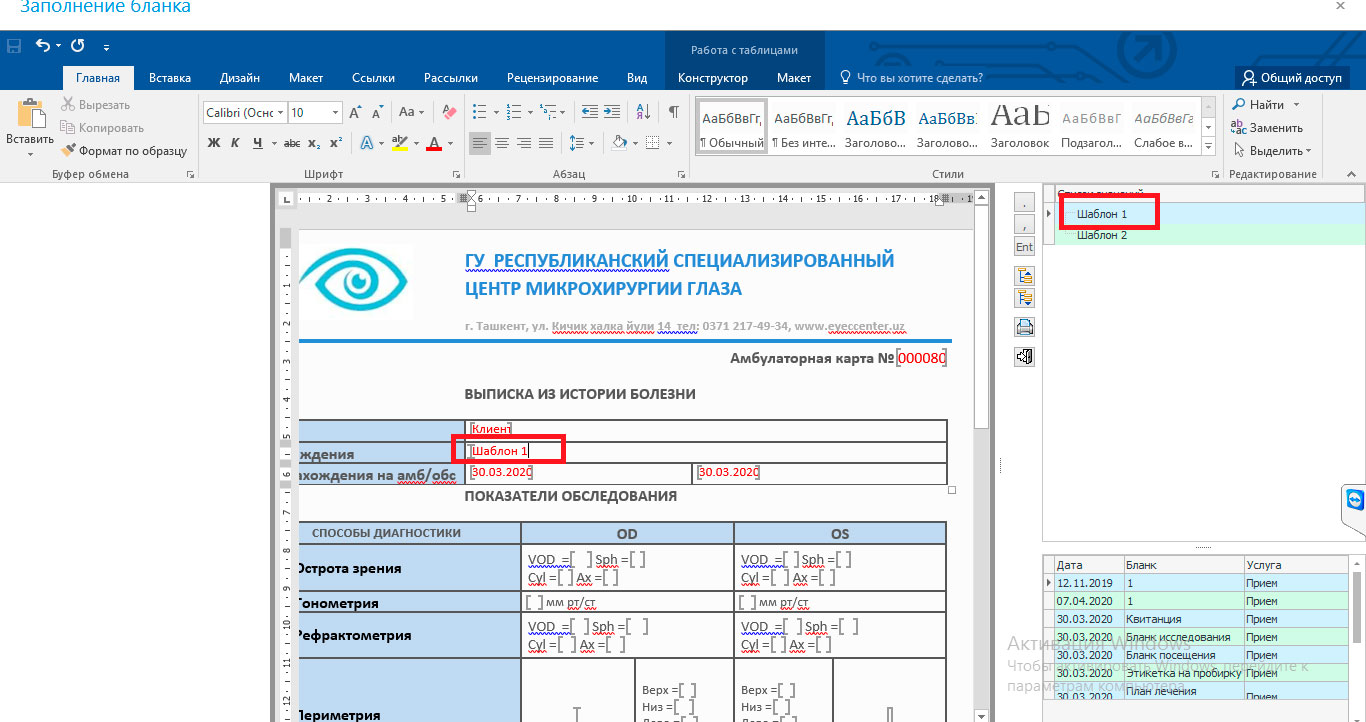
Task: Toggle italic К formatting
Action: point(236,143)
